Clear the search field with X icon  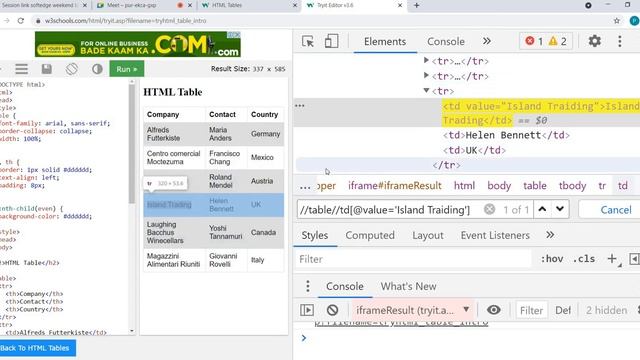[489, 209]
